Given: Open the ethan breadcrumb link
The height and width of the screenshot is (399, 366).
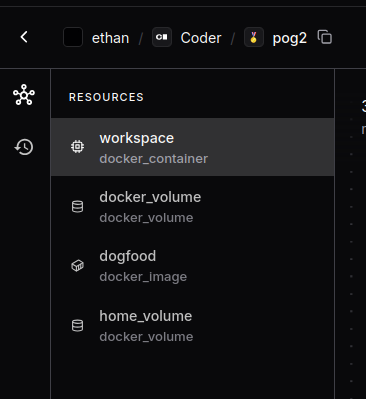Looking at the screenshot, I should 110,38.
